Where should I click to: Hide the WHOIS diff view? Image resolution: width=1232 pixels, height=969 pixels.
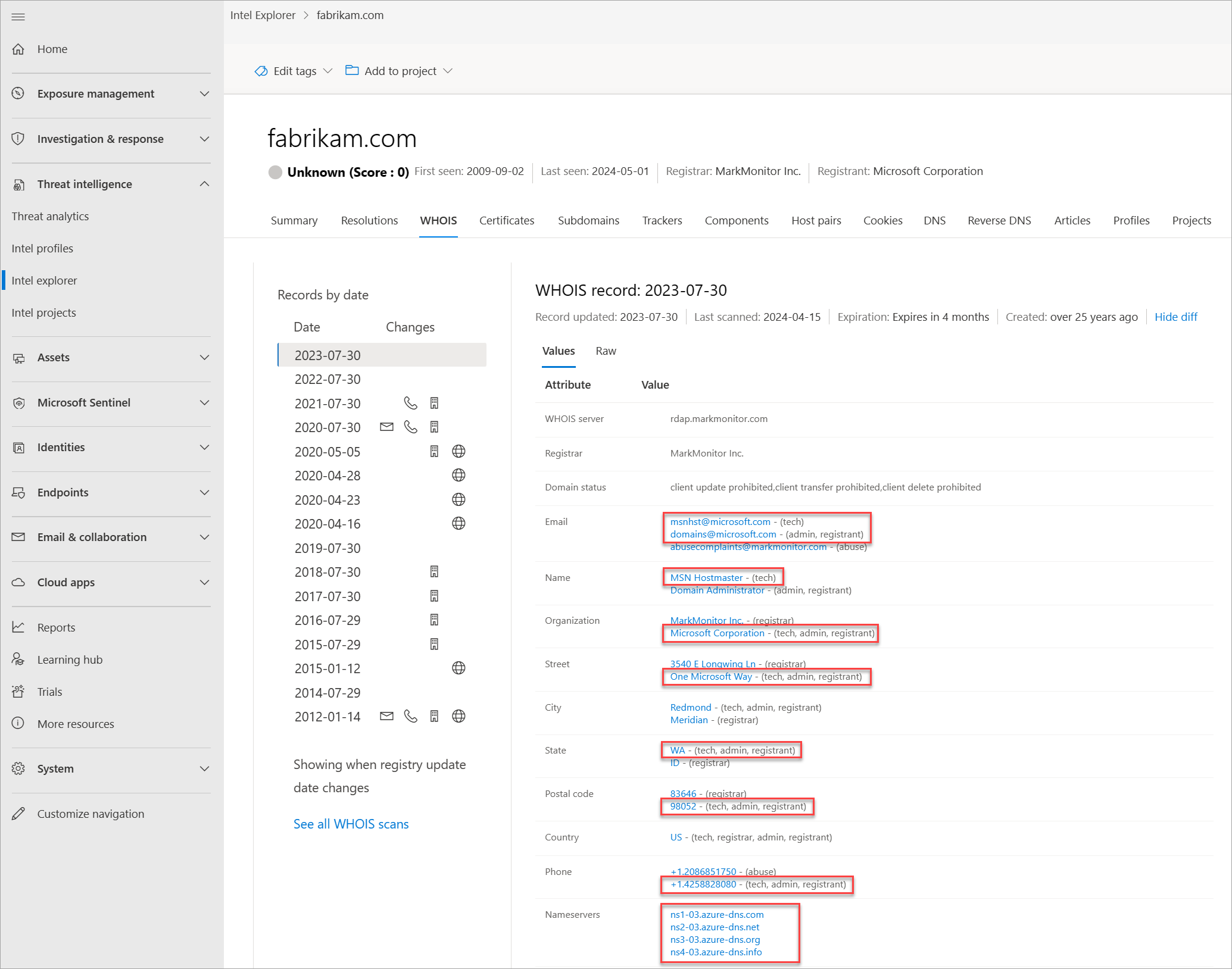(x=1175, y=317)
